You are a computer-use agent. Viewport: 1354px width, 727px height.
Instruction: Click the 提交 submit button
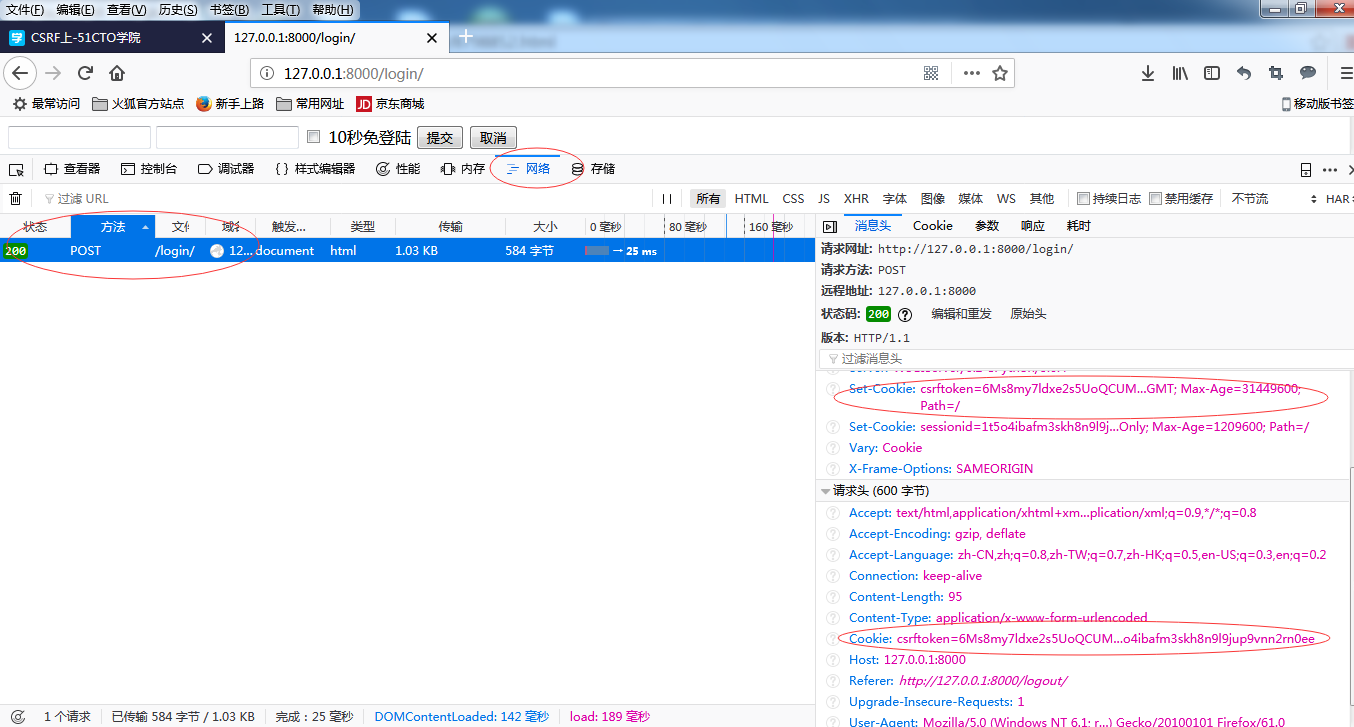tap(440, 137)
